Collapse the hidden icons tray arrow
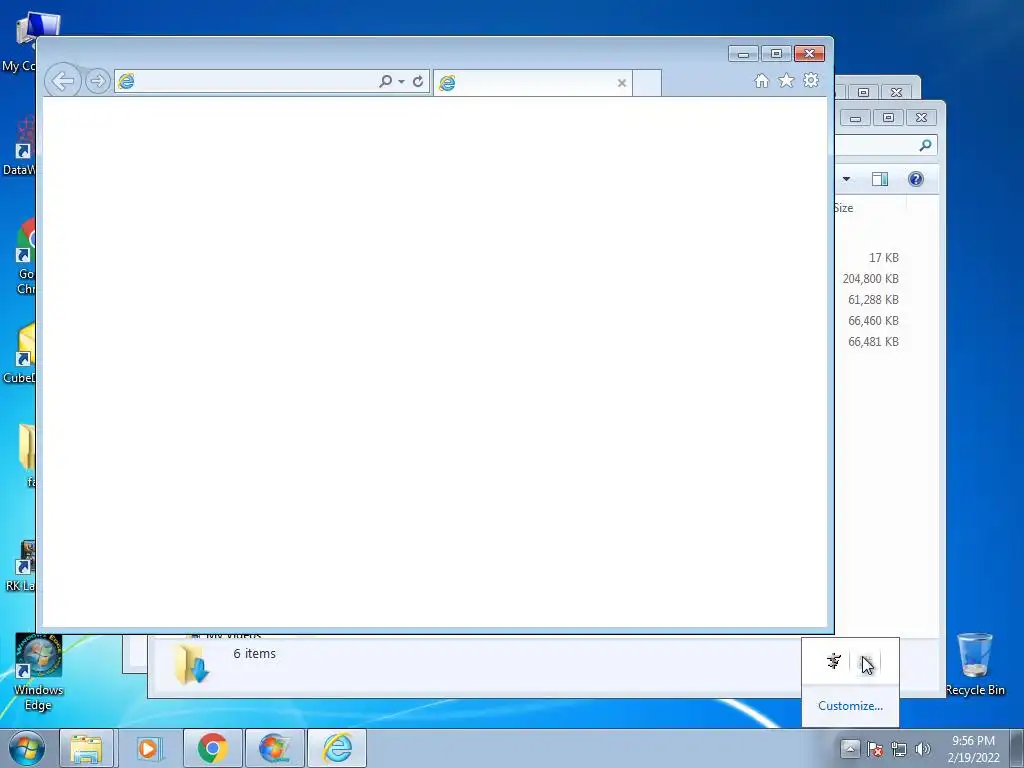This screenshot has width=1024, height=768. pyautogui.click(x=850, y=748)
